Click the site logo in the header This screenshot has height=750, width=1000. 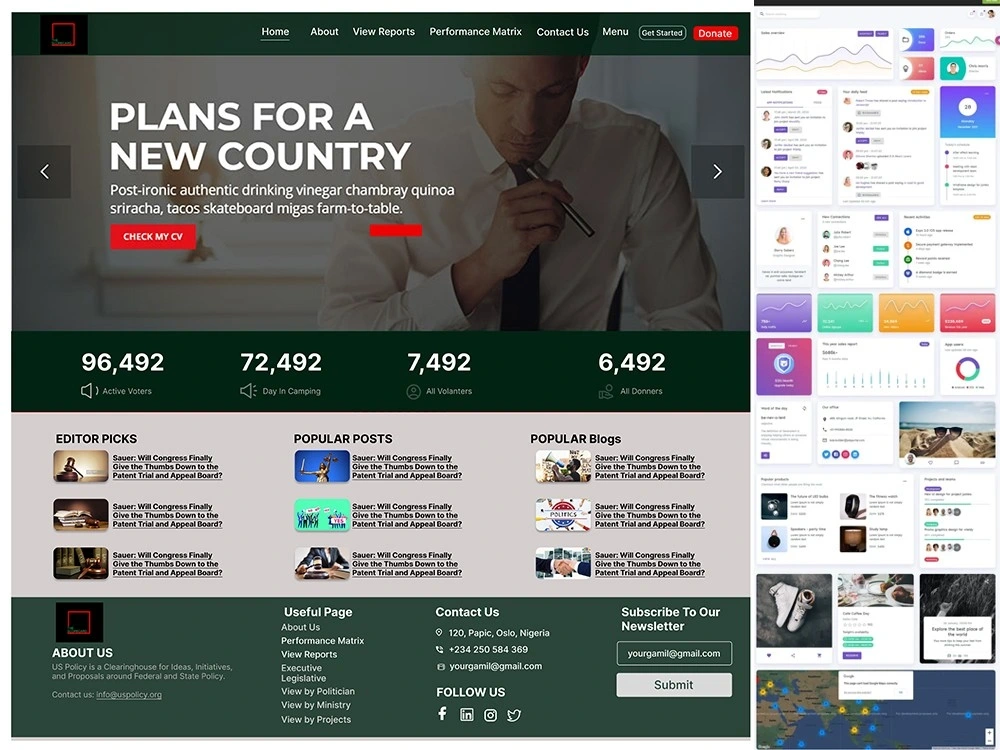[64, 34]
